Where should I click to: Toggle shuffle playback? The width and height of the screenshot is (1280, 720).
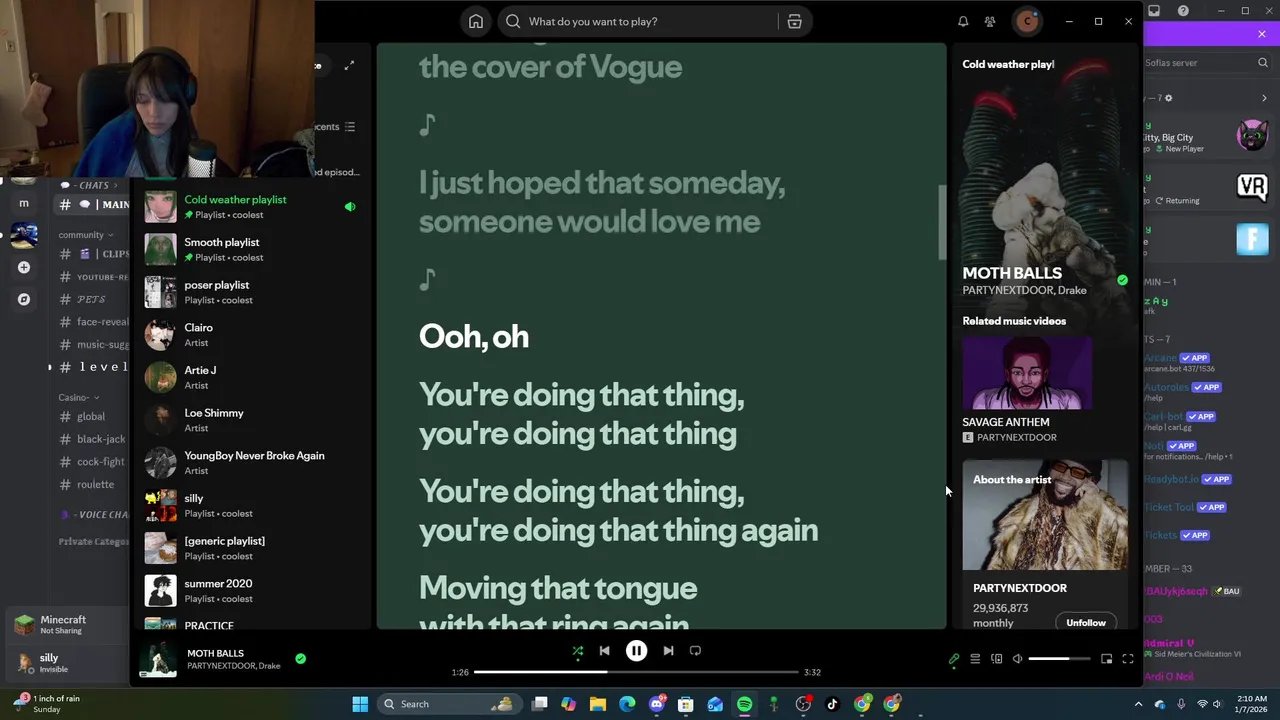tap(577, 651)
